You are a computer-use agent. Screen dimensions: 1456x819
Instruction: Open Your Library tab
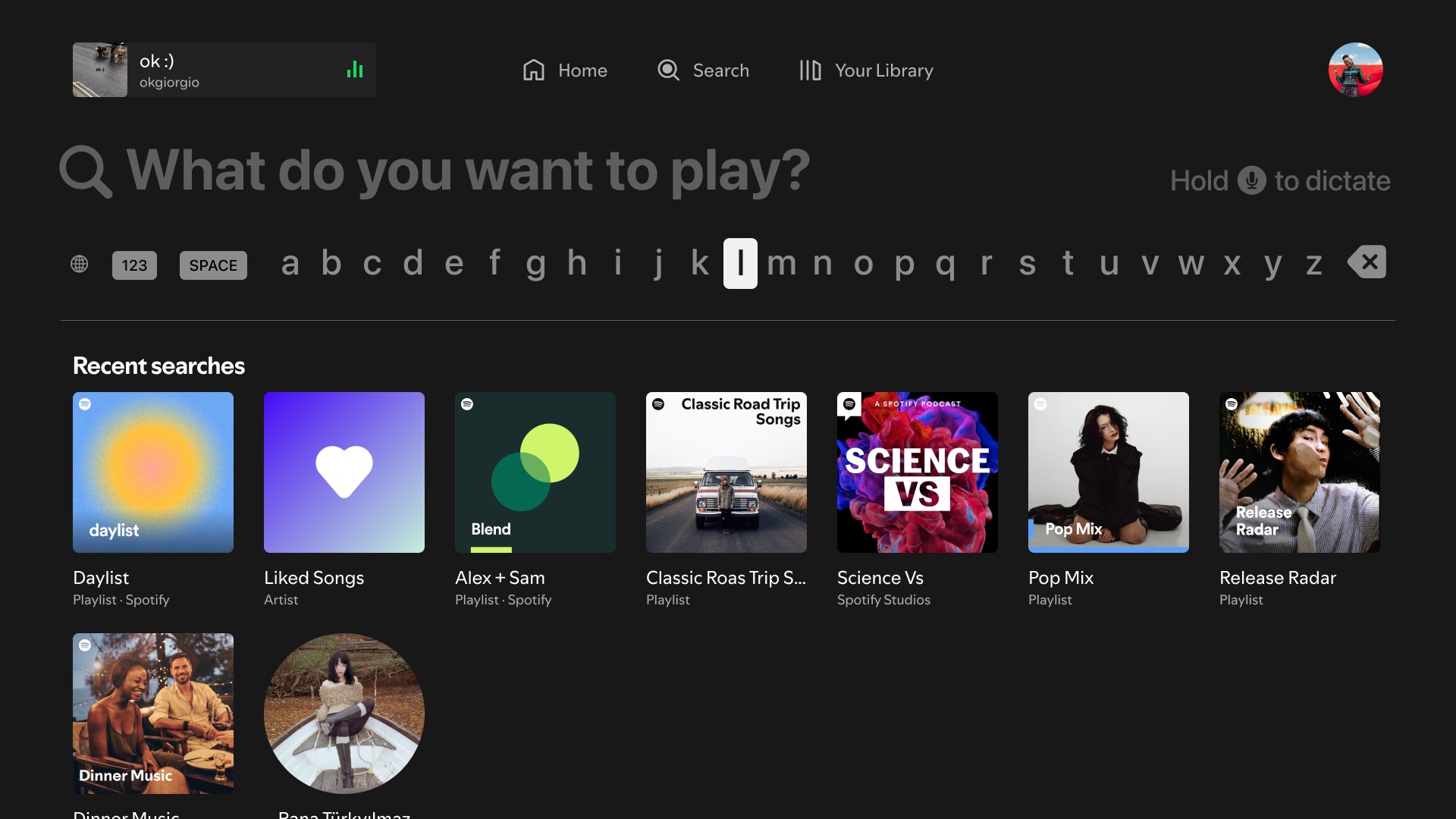[x=866, y=71]
